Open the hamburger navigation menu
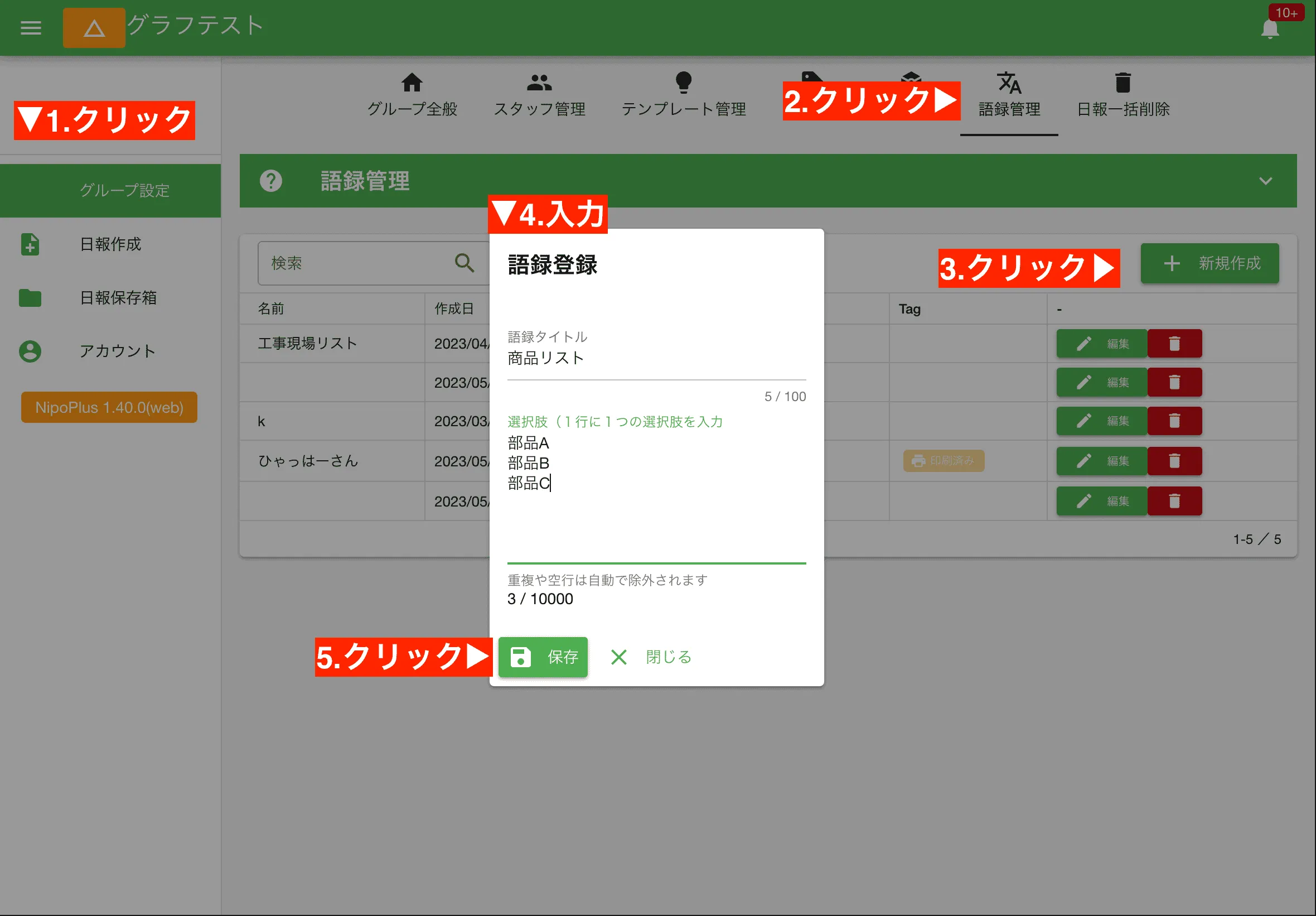This screenshot has width=1316, height=916. pos(31,27)
